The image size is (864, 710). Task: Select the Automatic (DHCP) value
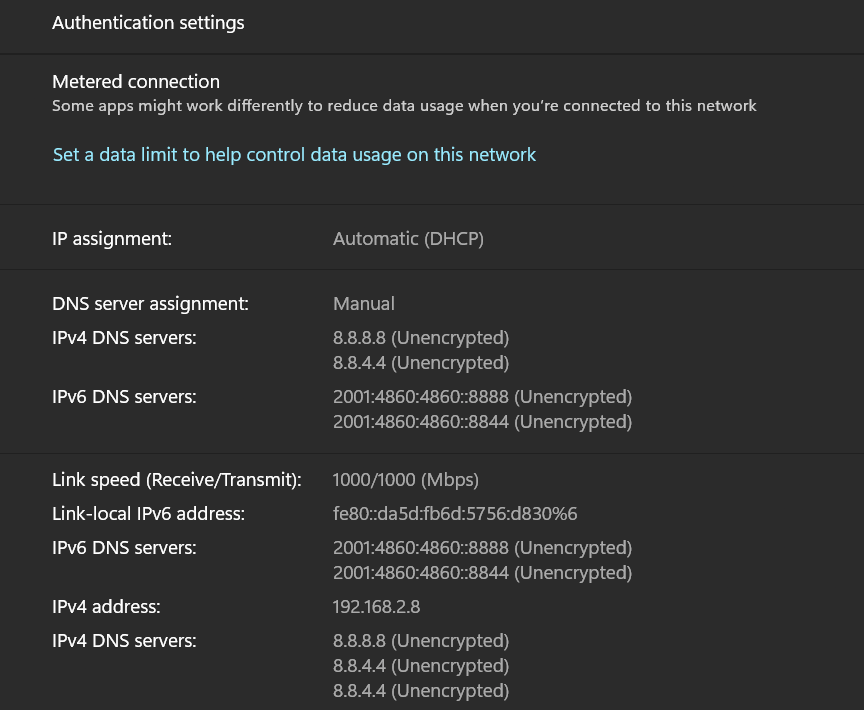coord(408,239)
